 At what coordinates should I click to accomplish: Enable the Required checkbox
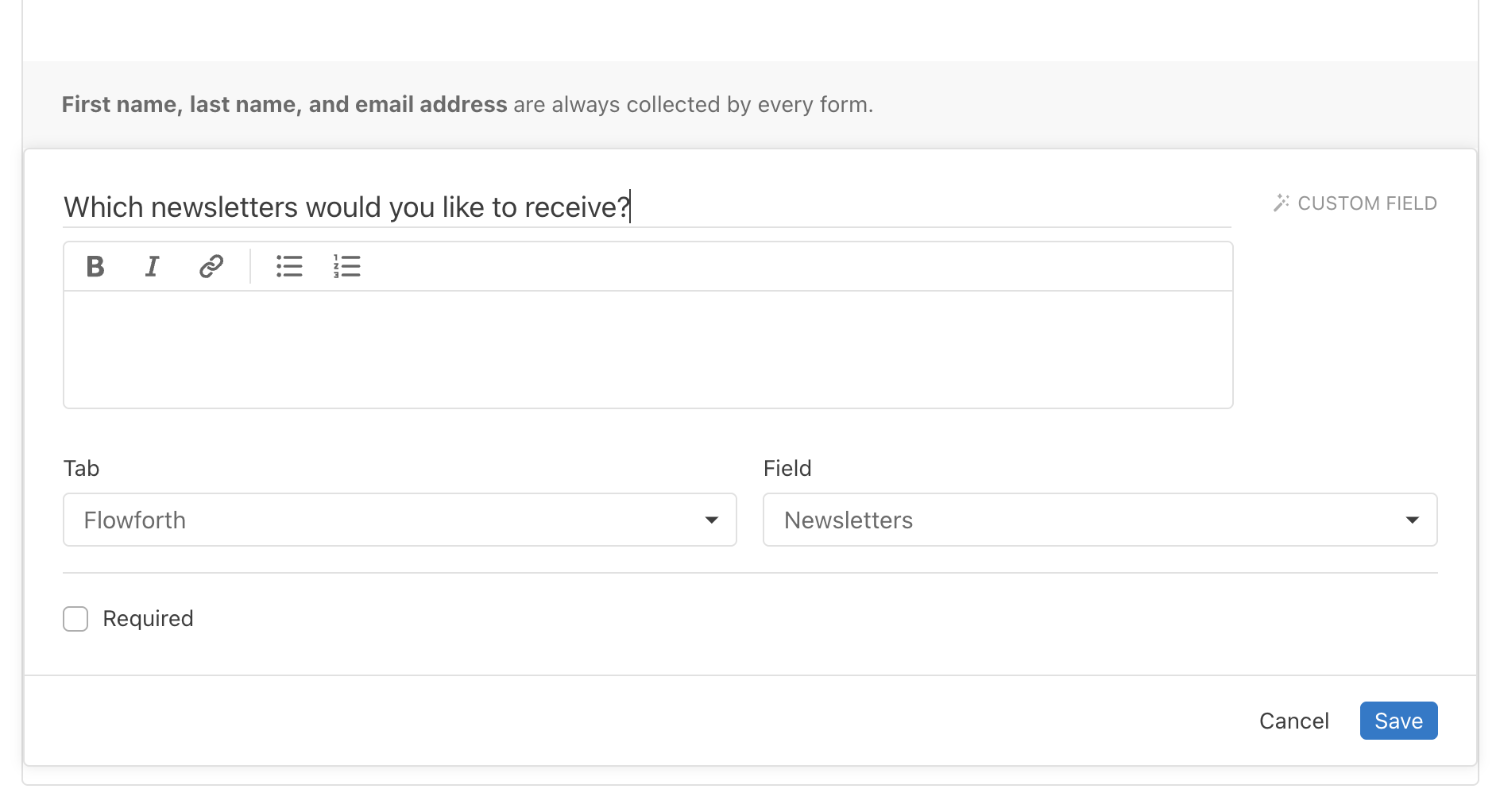(x=75, y=618)
